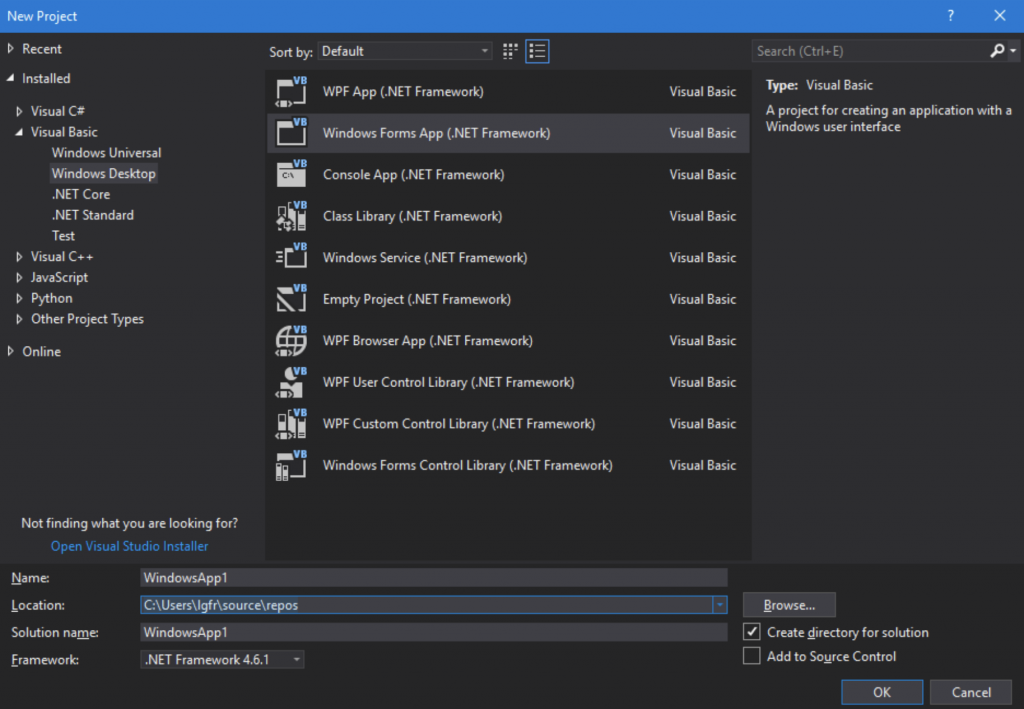Switch to small icons view
The height and width of the screenshot is (709, 1024).
(509, 50)
